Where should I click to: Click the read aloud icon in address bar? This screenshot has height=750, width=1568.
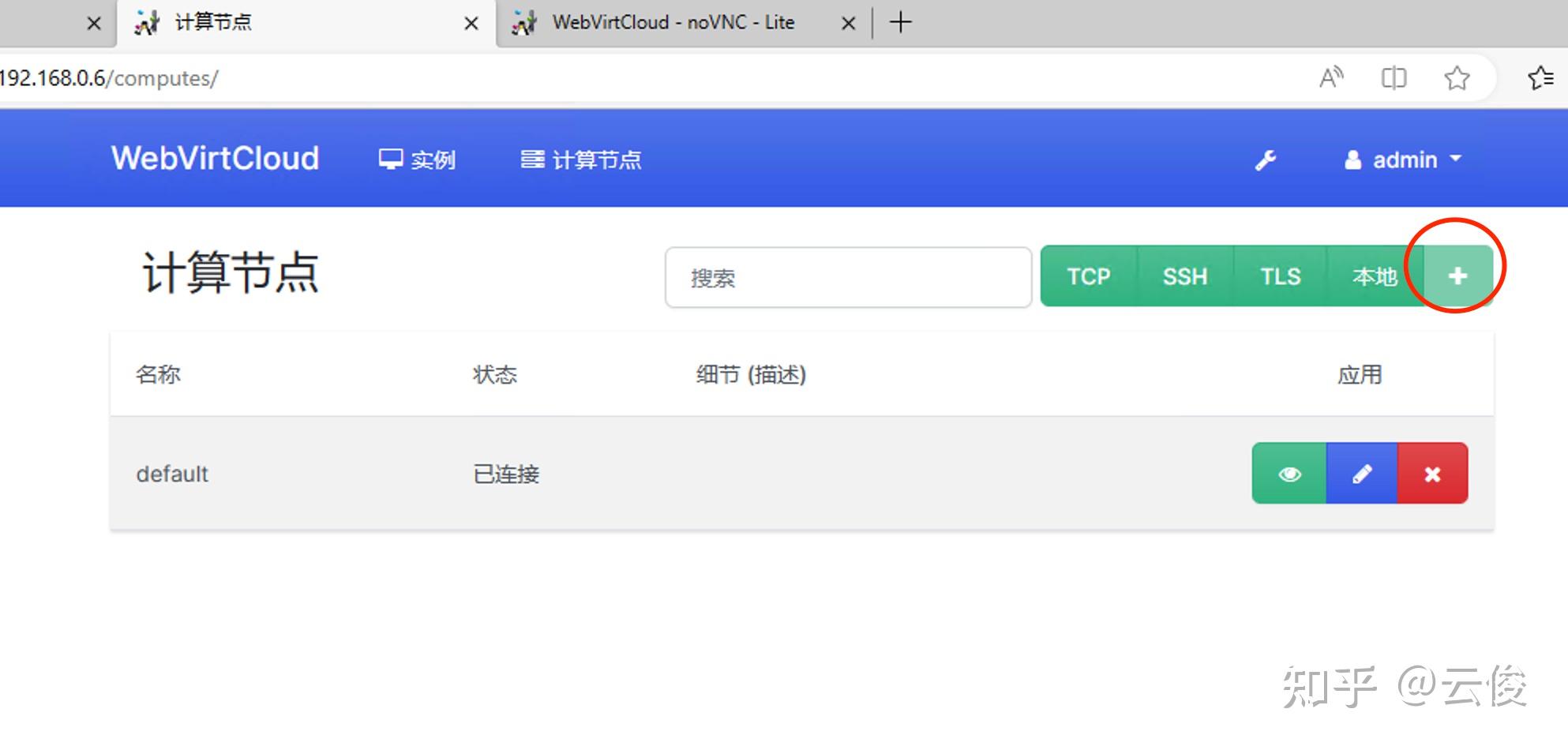[x=1331, y=77]
